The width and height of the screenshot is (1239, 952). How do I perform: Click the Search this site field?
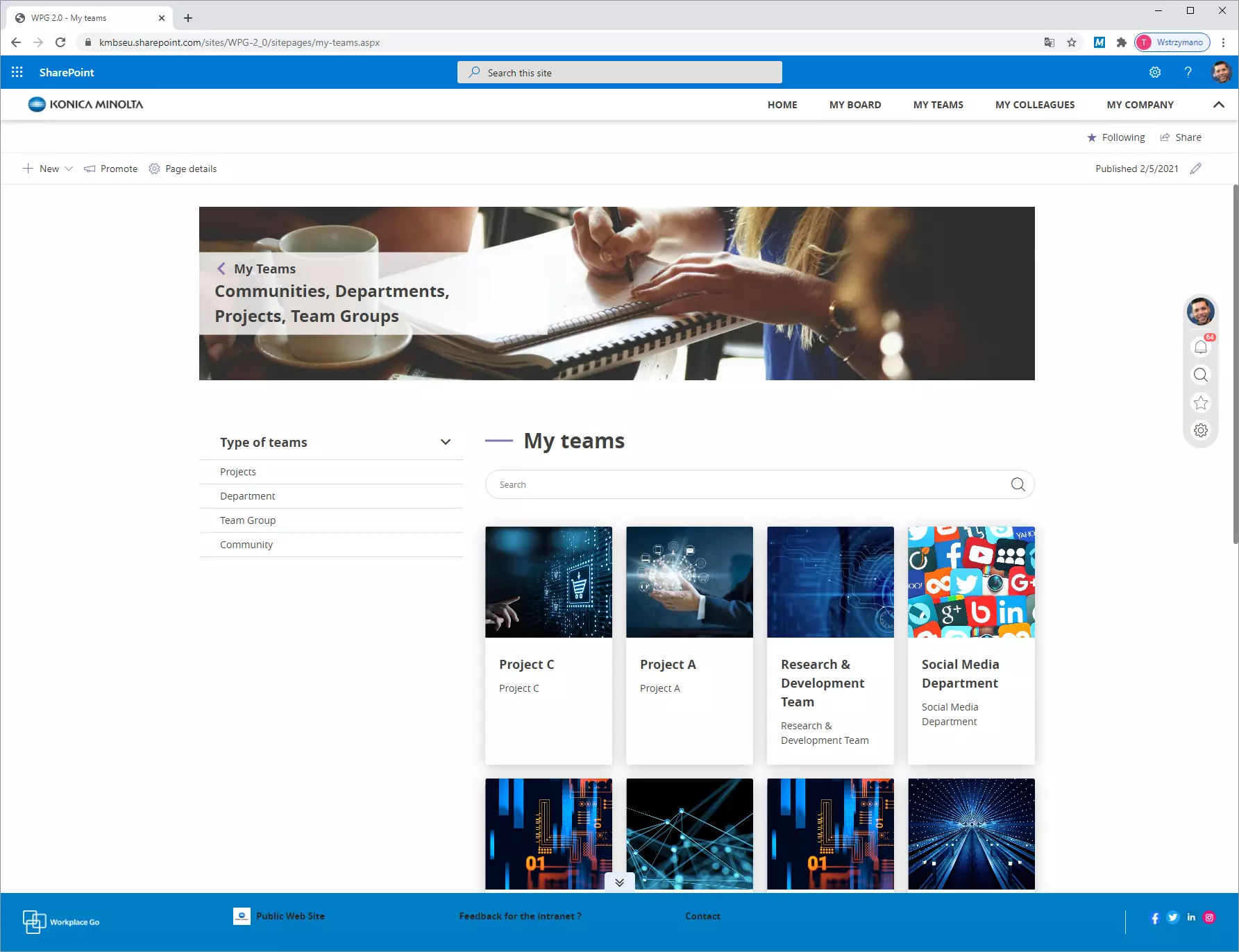pyautogui.click(x=620, y=72)
